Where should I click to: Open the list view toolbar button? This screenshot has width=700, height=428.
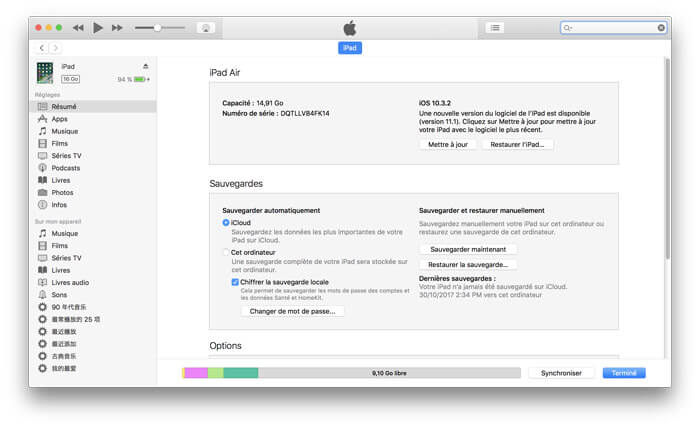(x=495, y=28)
